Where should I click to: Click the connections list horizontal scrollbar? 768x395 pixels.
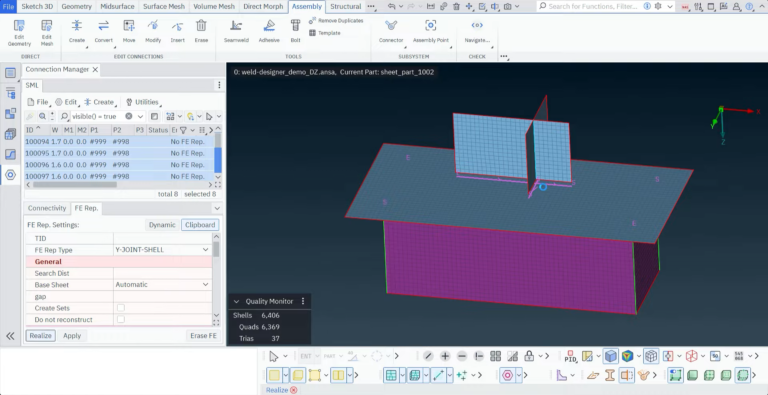[74, 185]
